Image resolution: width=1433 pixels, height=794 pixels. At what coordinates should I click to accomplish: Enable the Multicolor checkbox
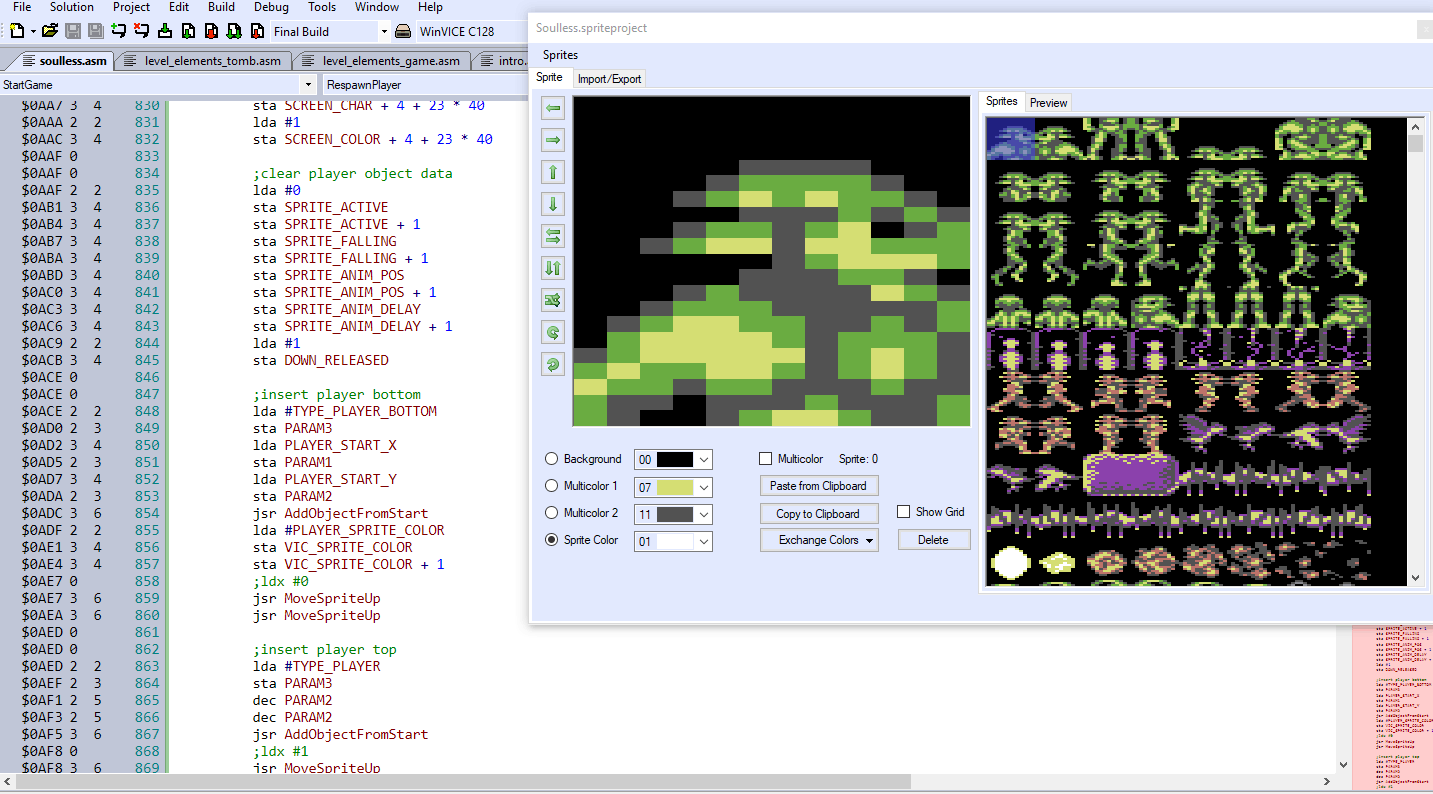pos(766,459)
